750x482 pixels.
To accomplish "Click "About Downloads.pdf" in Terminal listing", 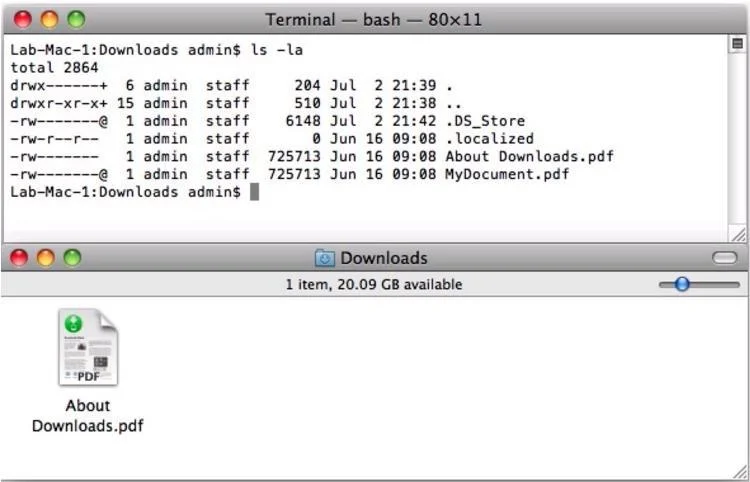I will [x=529, y=156].
